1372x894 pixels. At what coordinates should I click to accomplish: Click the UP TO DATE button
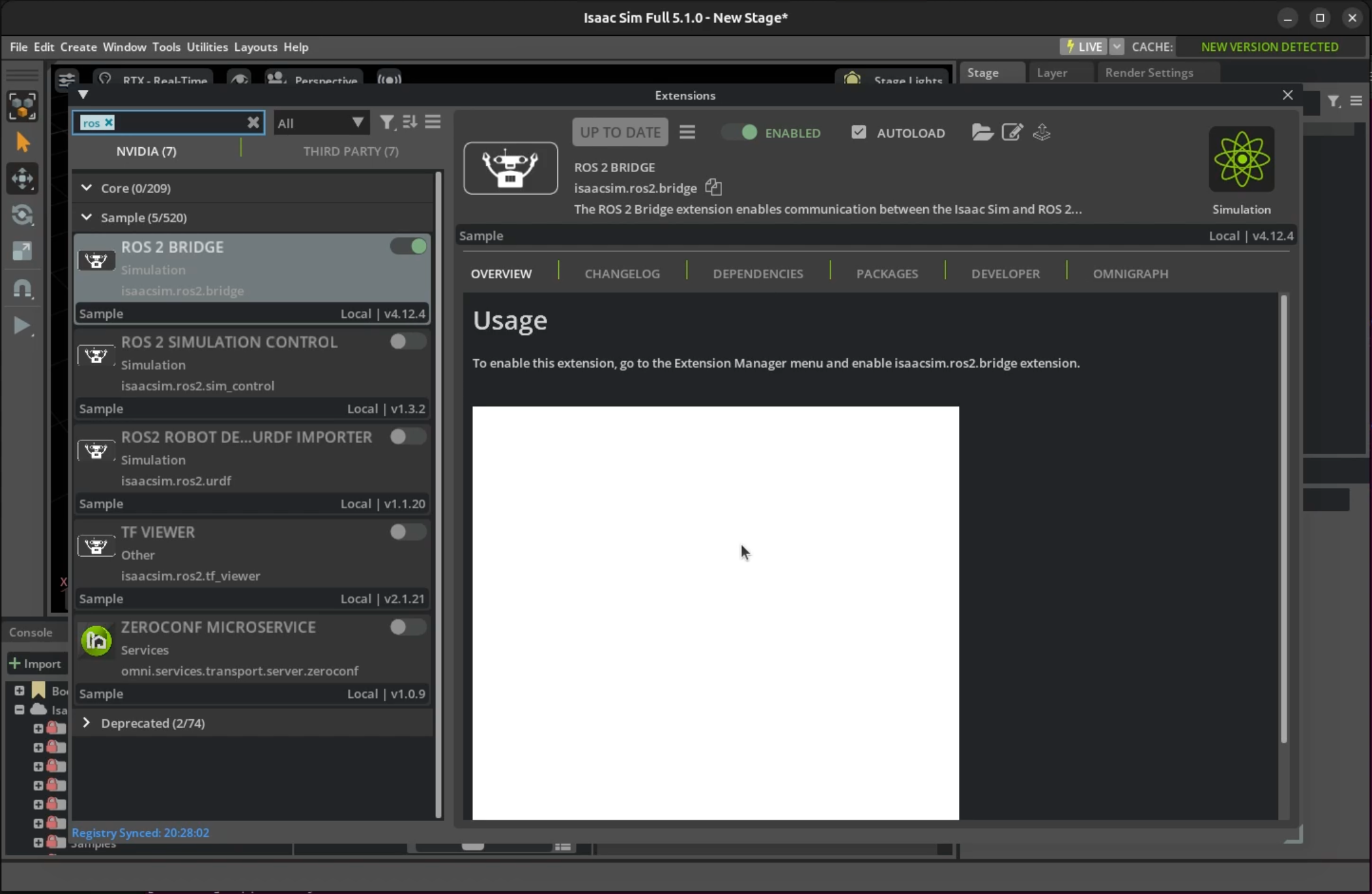pyautogui.click(x=620, y=132)
